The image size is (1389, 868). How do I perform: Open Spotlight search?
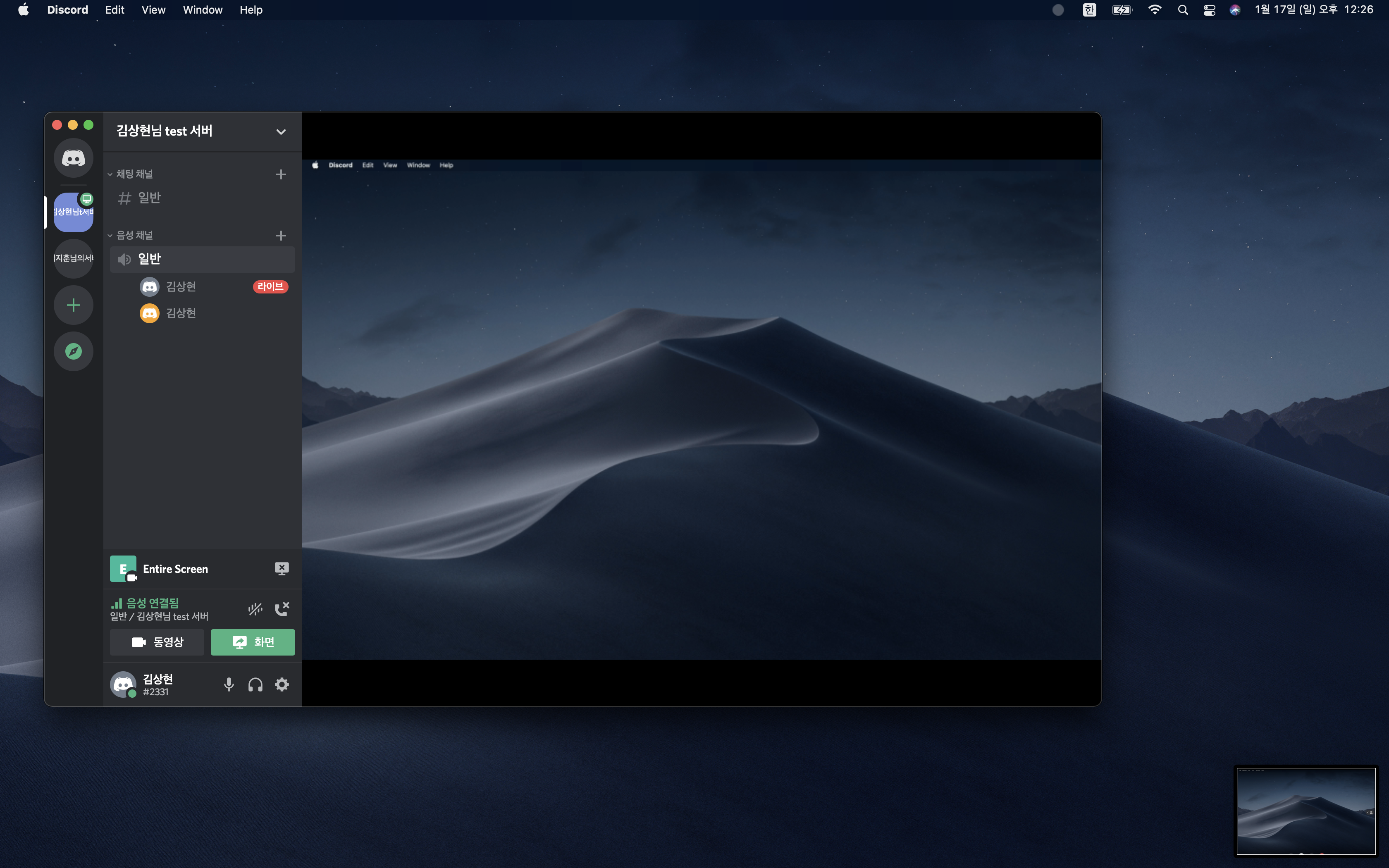point(1183,10)
